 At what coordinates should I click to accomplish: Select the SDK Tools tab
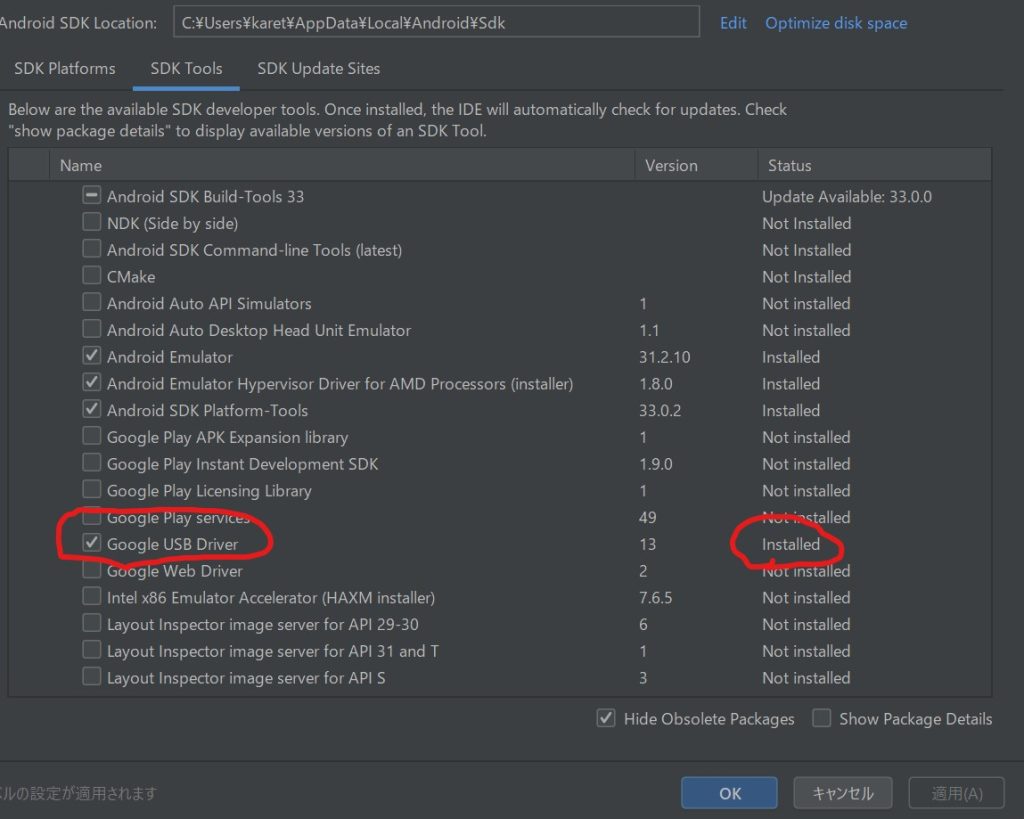pyautogui.click(x=186, y=69)
